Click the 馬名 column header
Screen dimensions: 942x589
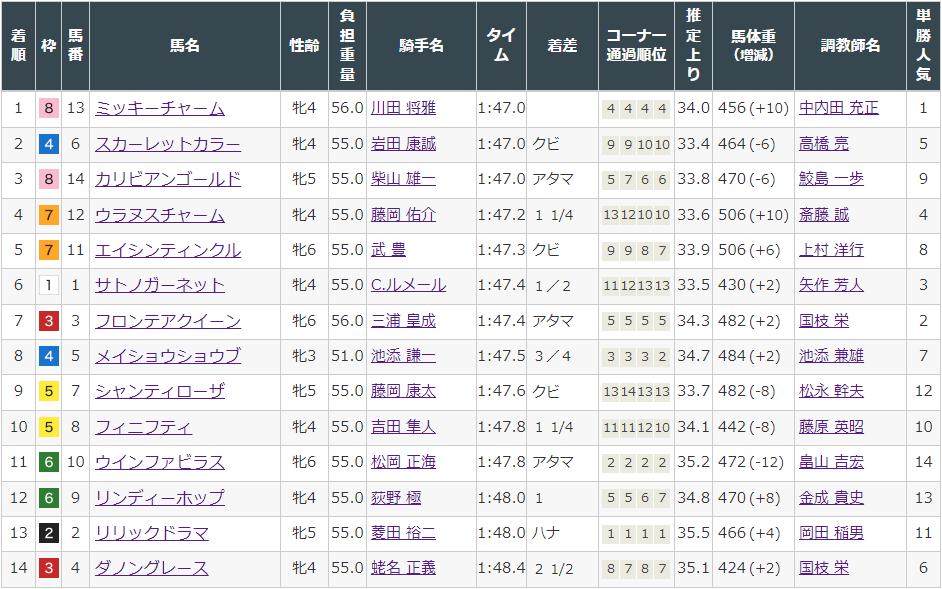(184, 46)
